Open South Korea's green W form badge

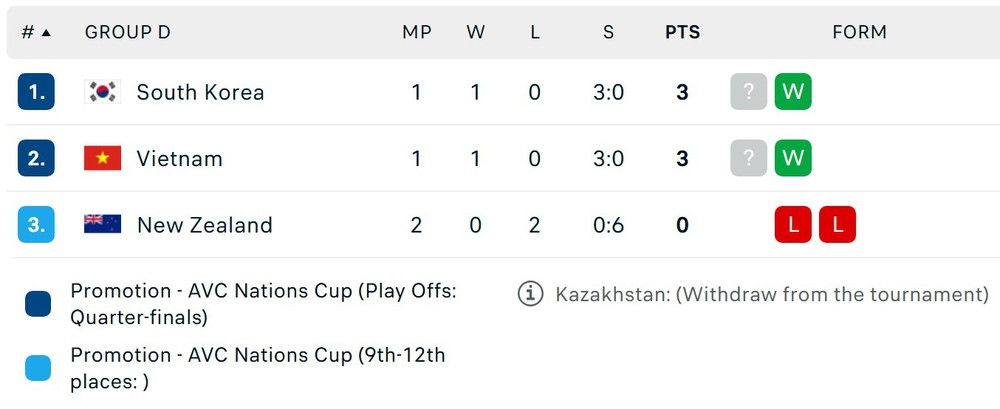[x=793, y=92]
